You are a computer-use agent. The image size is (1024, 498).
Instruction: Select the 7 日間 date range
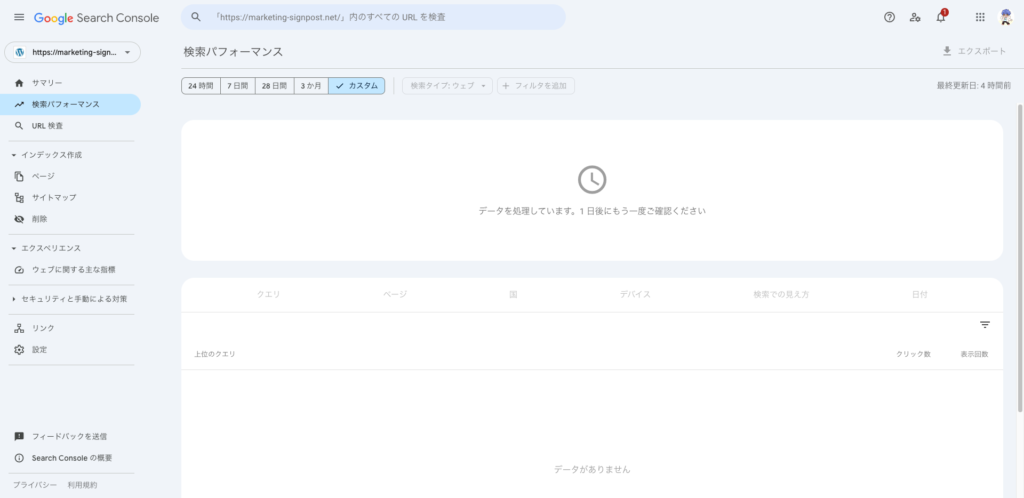pos(237,86)
